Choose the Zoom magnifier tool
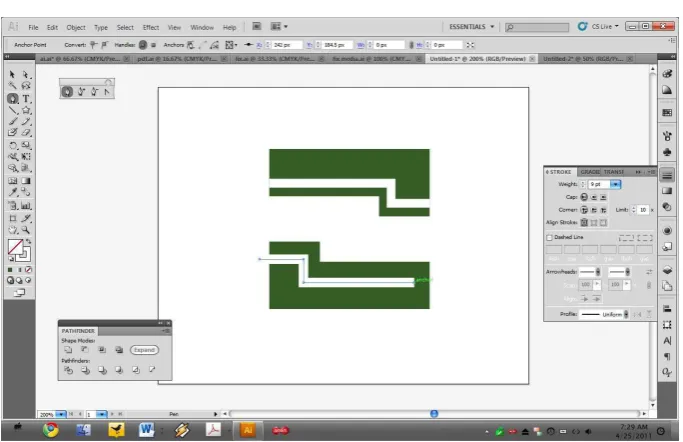The image size is (683, 442). [26, 229]
